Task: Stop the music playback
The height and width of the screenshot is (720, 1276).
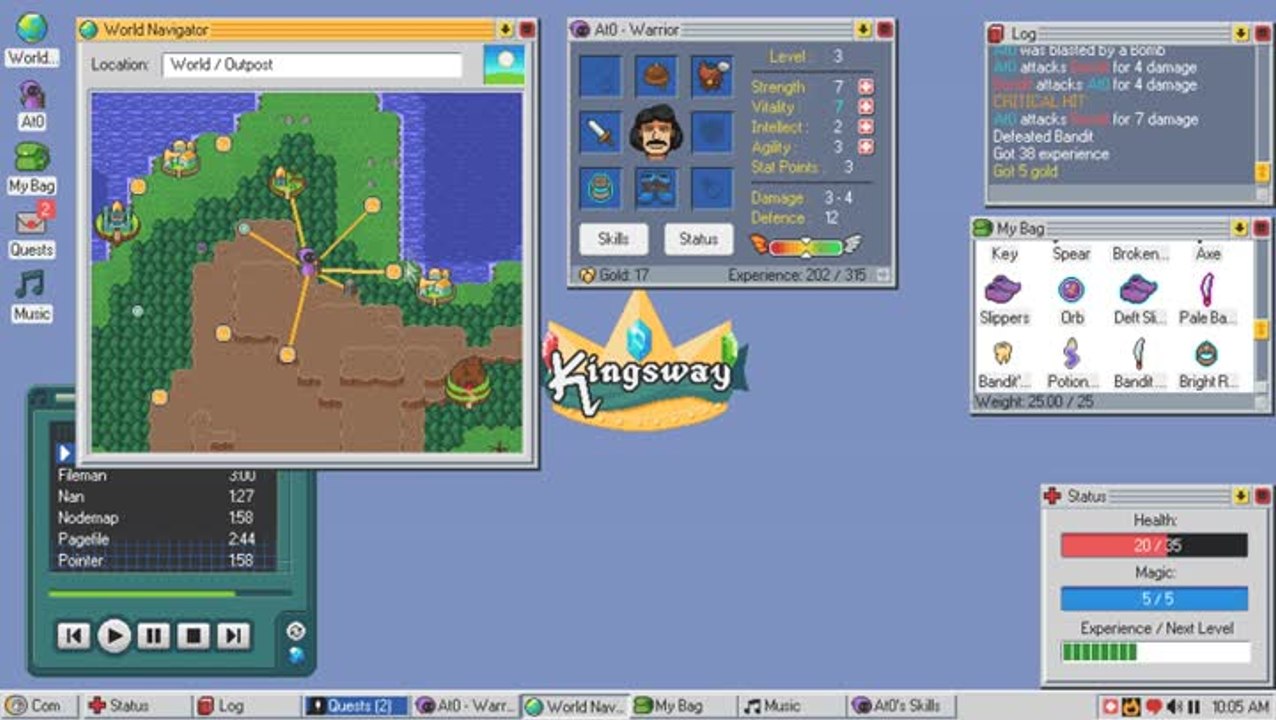Action: click(193, 635)
